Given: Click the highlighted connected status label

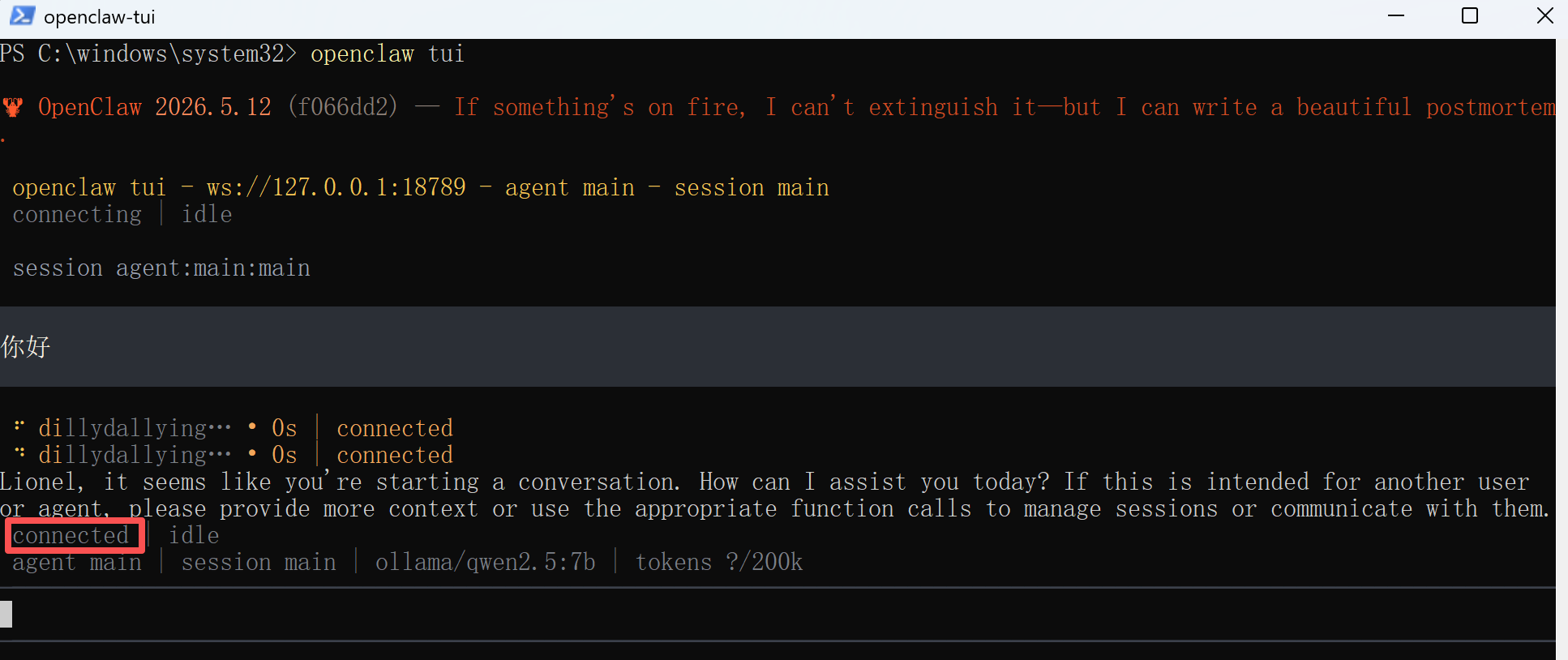Looking at the screenshot, I should [71, 535].
